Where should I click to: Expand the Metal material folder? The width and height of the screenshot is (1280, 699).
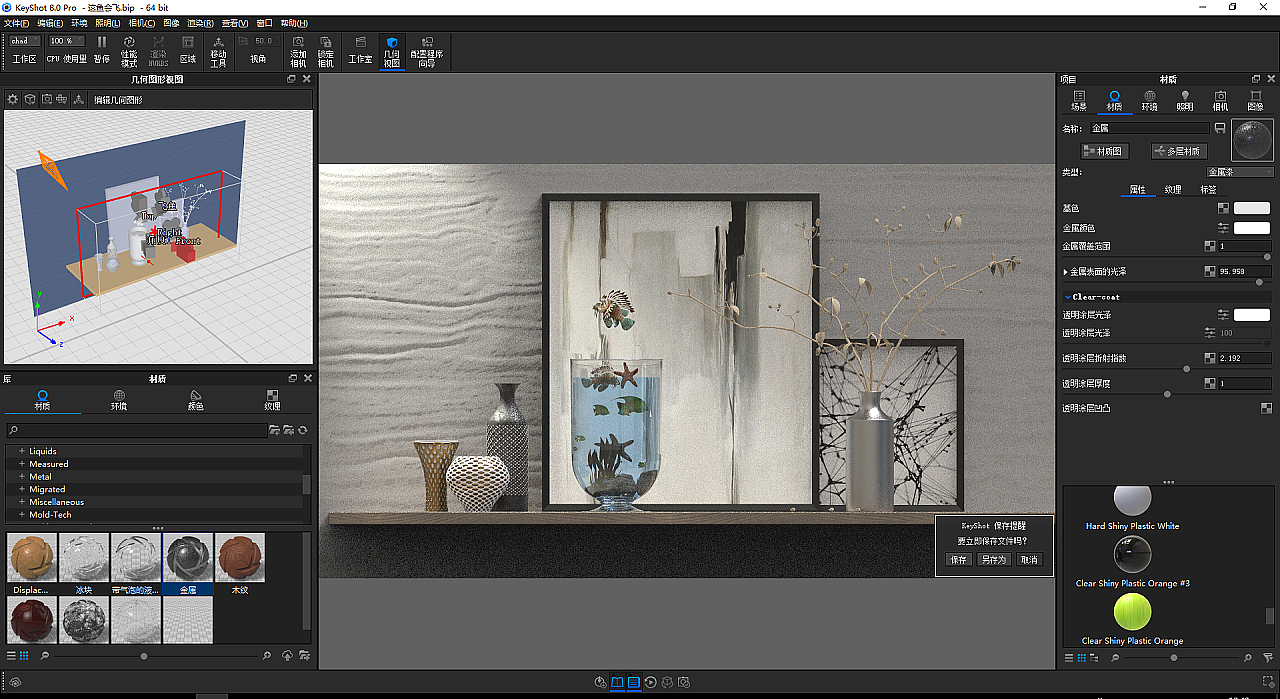click(22, 477)
